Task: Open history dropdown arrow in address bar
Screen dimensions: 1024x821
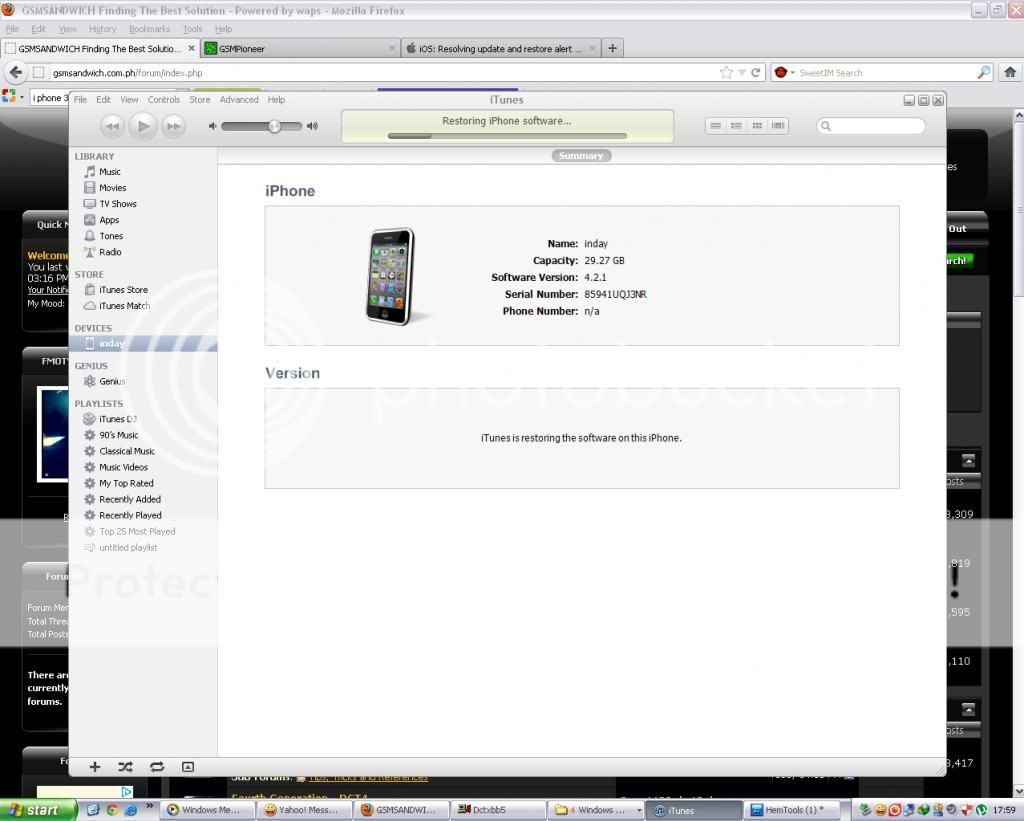Action: pos(742,72)
